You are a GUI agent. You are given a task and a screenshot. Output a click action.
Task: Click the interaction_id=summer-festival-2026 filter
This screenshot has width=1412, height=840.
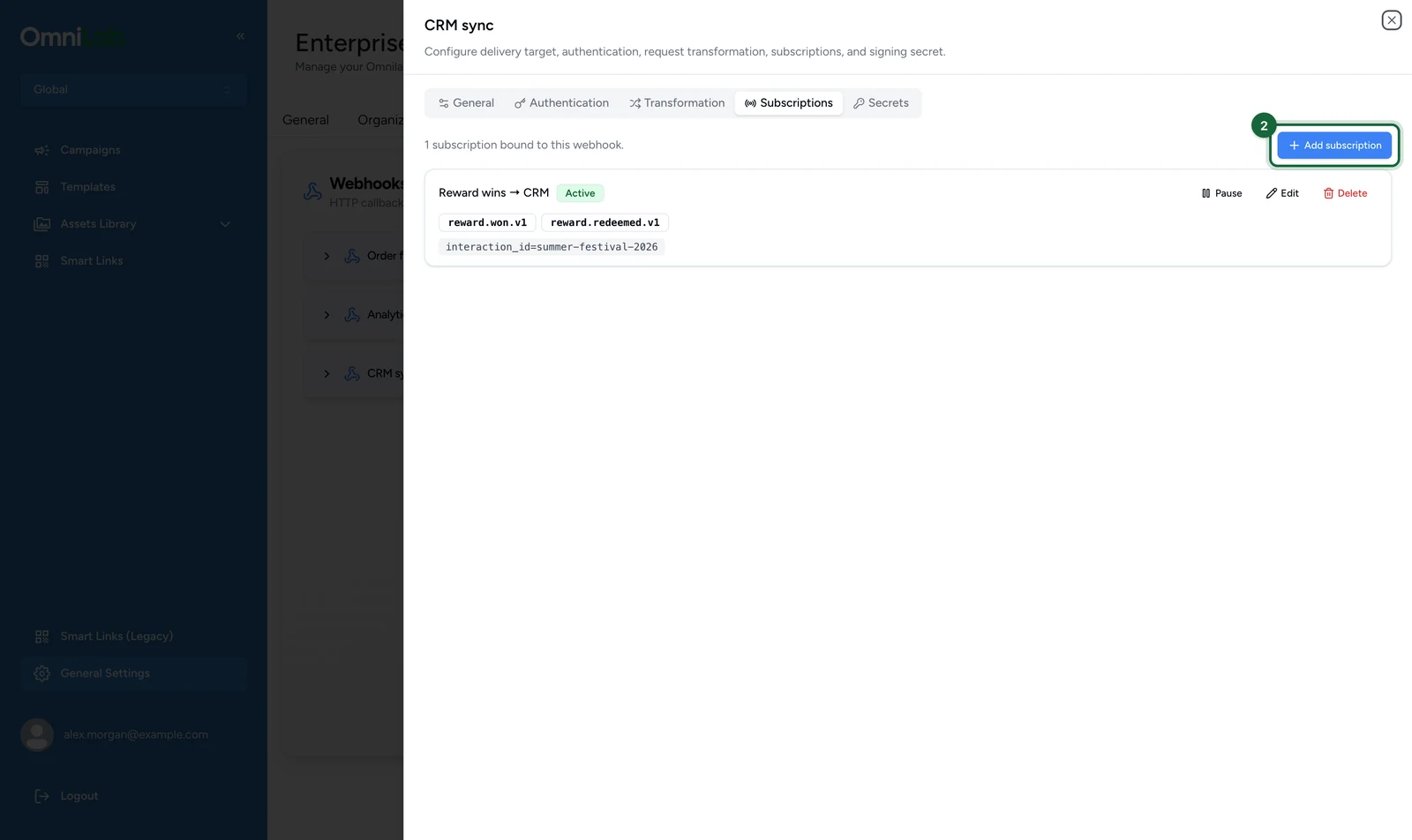pos(552,247)
